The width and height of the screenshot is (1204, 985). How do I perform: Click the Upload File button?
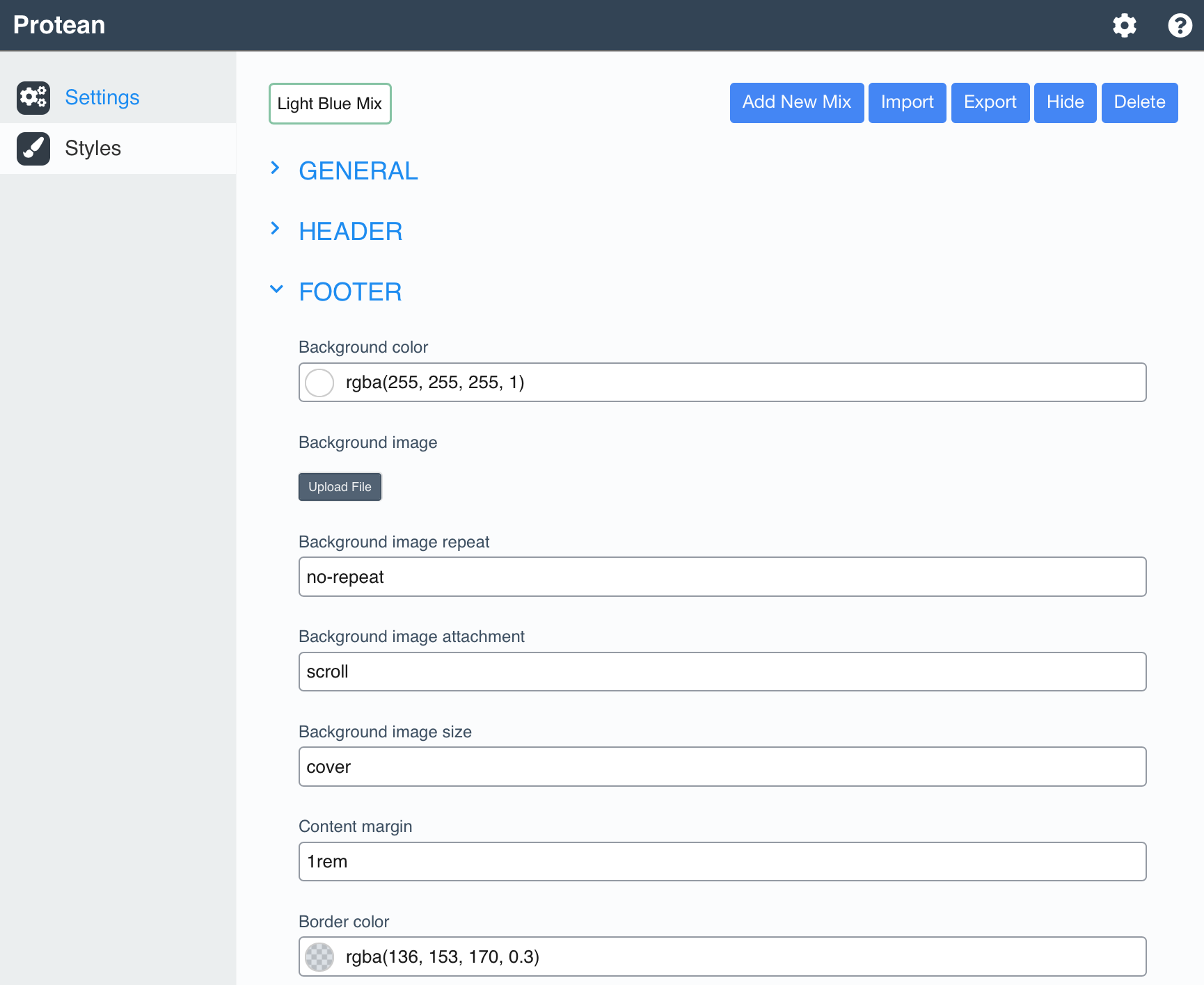point(340,487)
